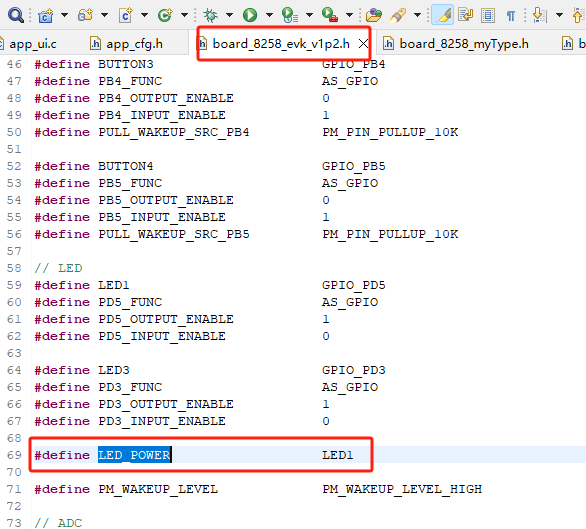Click the Toggle Word Wrap icon
This screenshot has width=586, height=529.
[465, 15]
